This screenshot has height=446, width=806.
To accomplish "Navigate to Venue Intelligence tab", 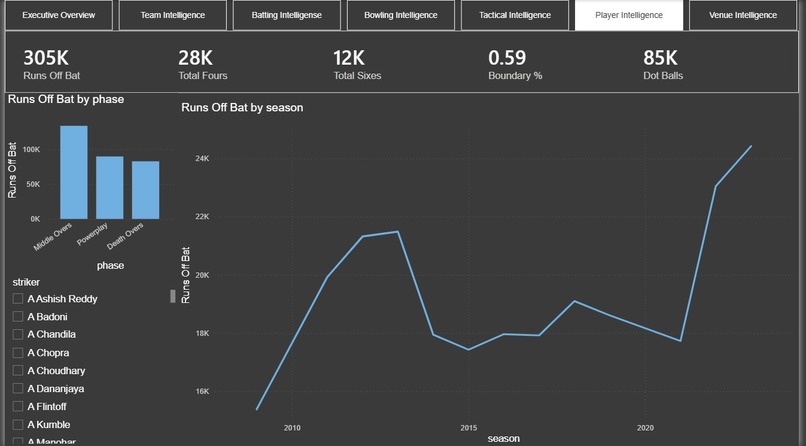I will point(743,15).
